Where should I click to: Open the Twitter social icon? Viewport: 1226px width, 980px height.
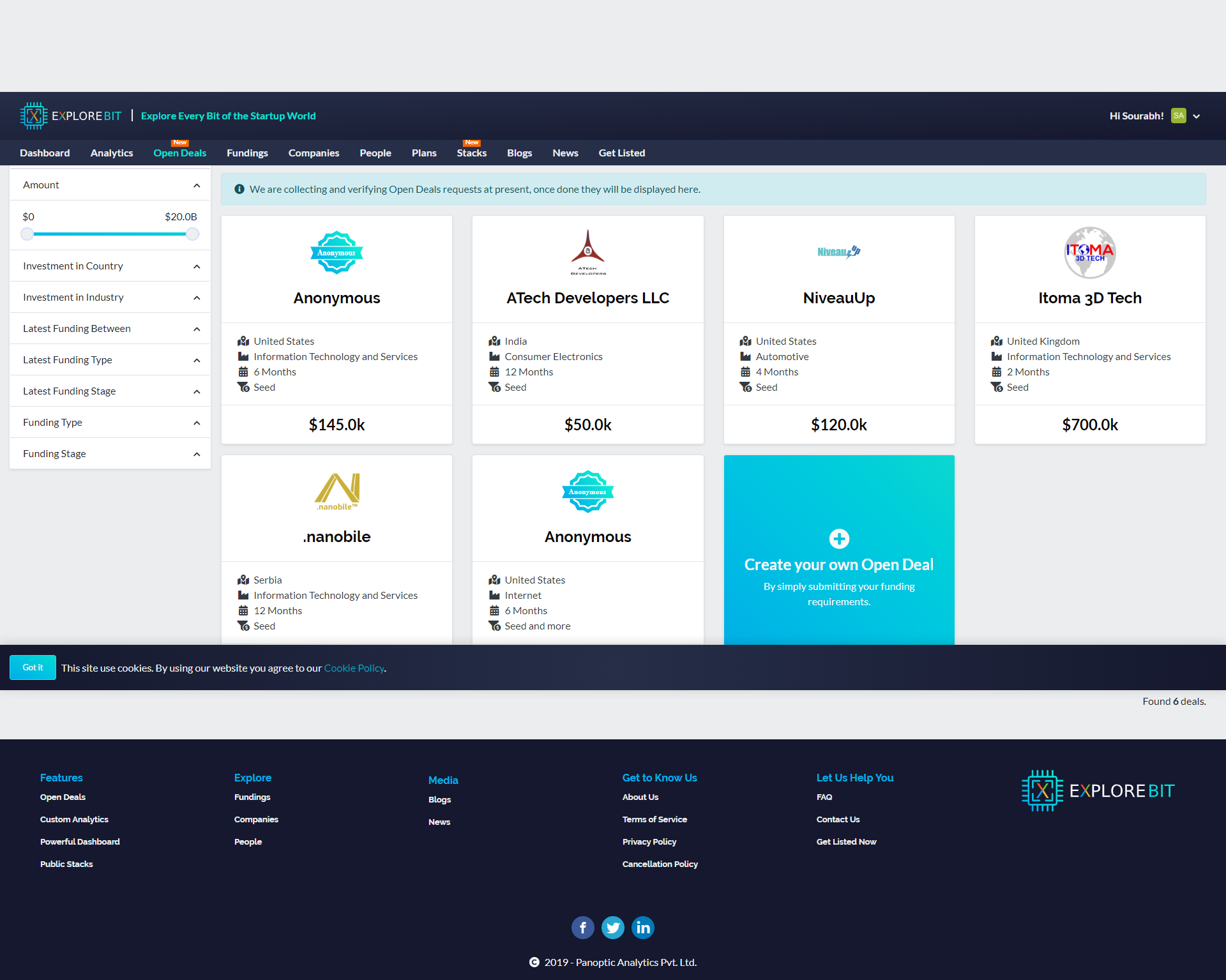pos(613,927)
